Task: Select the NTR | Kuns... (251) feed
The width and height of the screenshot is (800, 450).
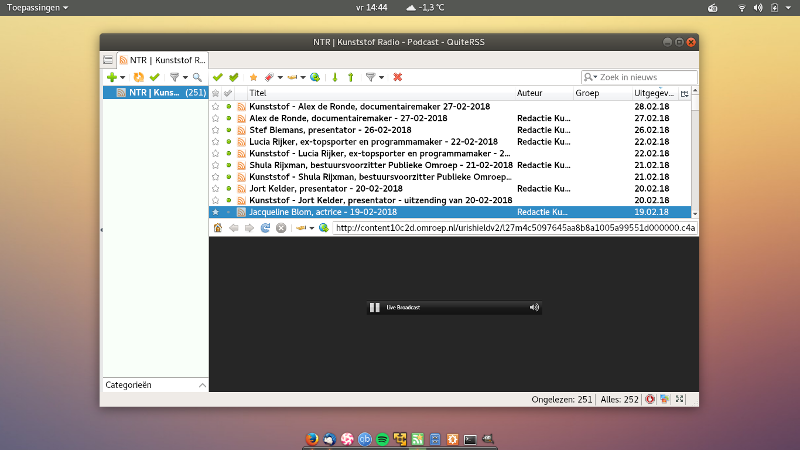Action: click(155, 92)
